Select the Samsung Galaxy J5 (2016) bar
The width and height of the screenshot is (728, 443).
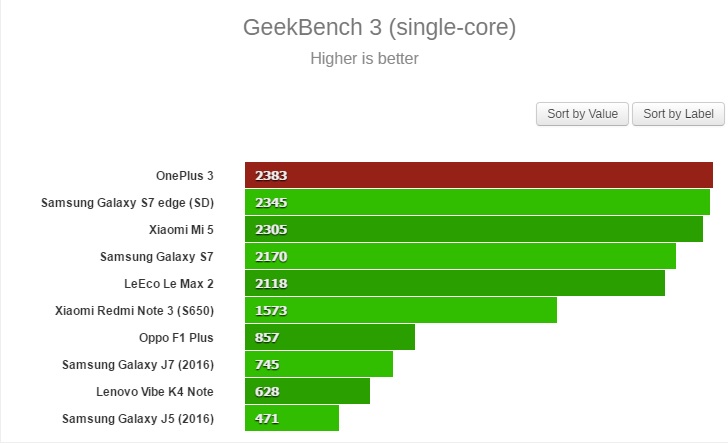[x=291, y=418]
